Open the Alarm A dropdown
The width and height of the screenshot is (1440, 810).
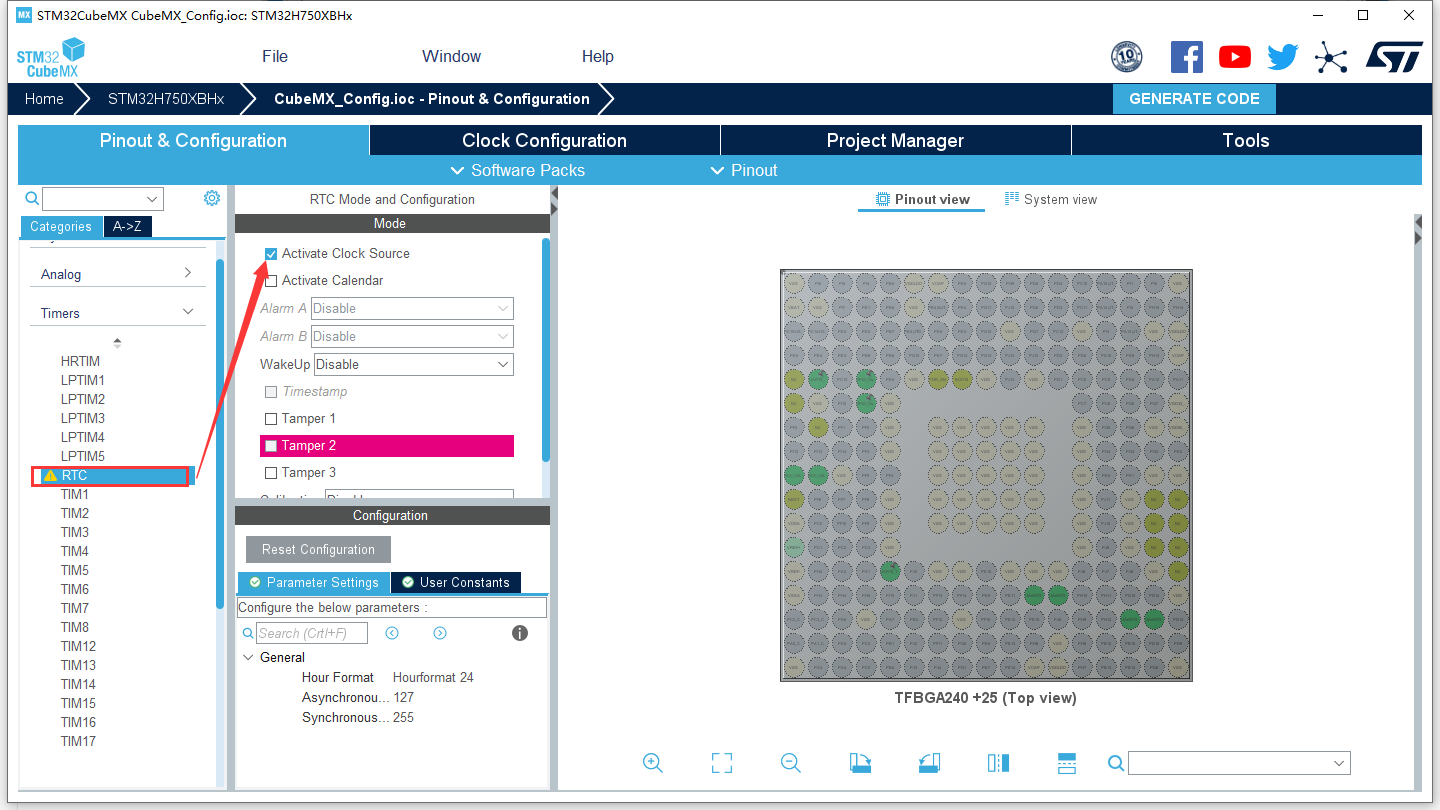(412, 308)
